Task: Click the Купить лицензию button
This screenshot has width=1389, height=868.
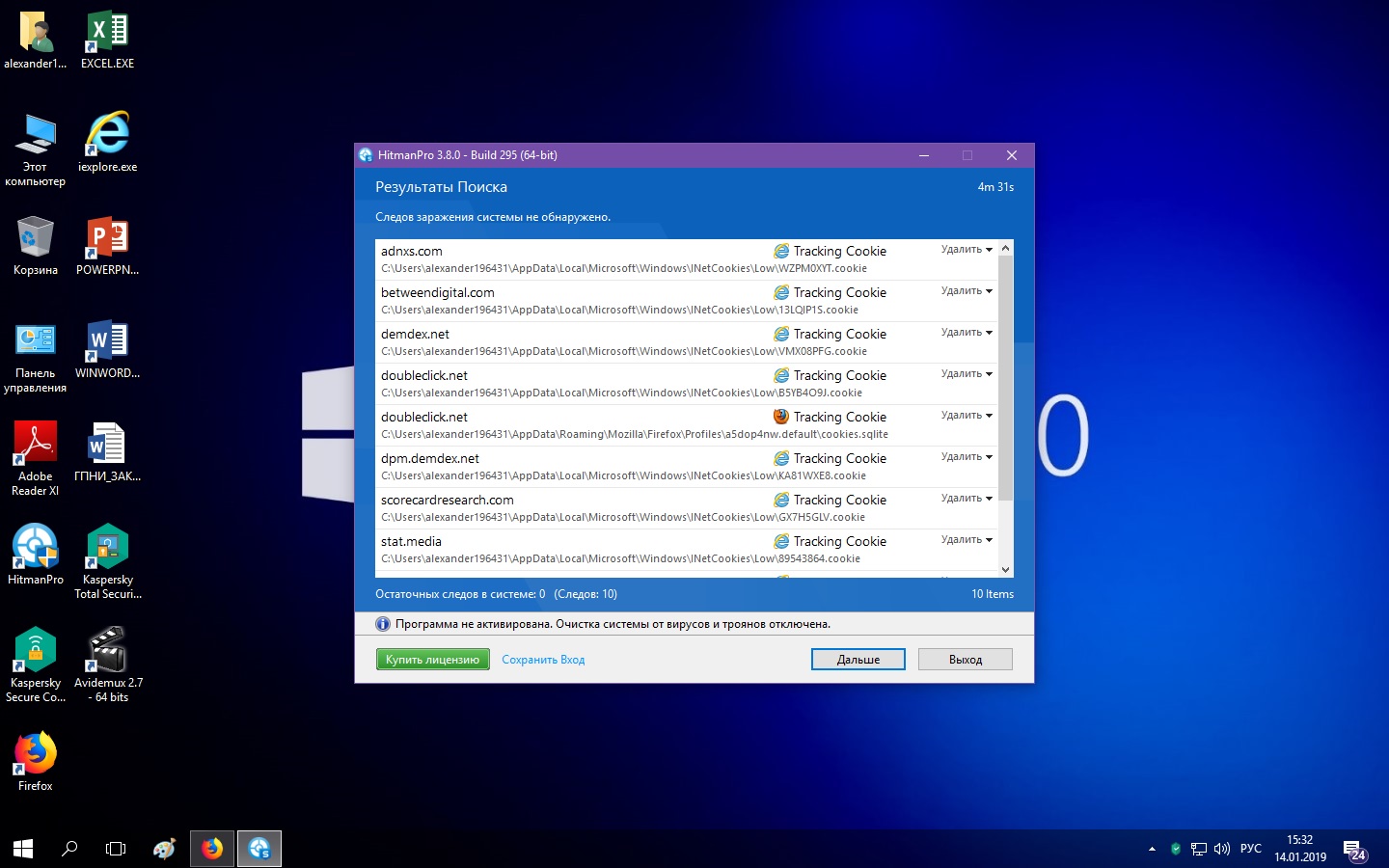Action: pyautogui.click(x=432, y=660)
